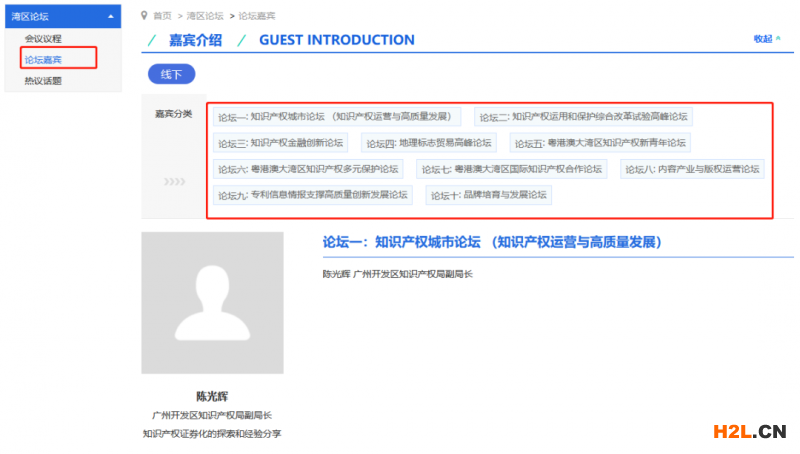The height and width of the screenshot is (454, 800).
Task: Select 论坛一: 知识产权城市论坛 category
Action: click(334, 117)
